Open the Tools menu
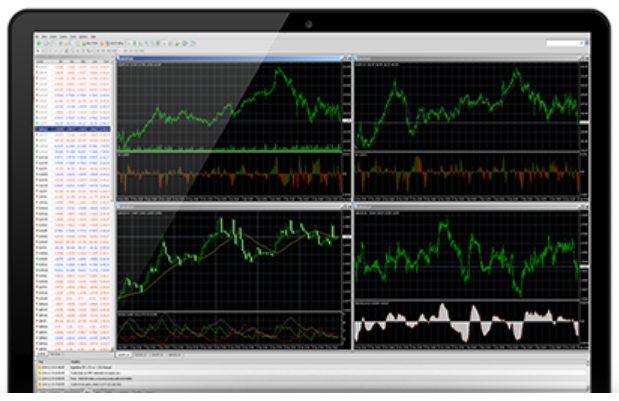Screen dimensions: 619x401 click(x=73, y=37)
